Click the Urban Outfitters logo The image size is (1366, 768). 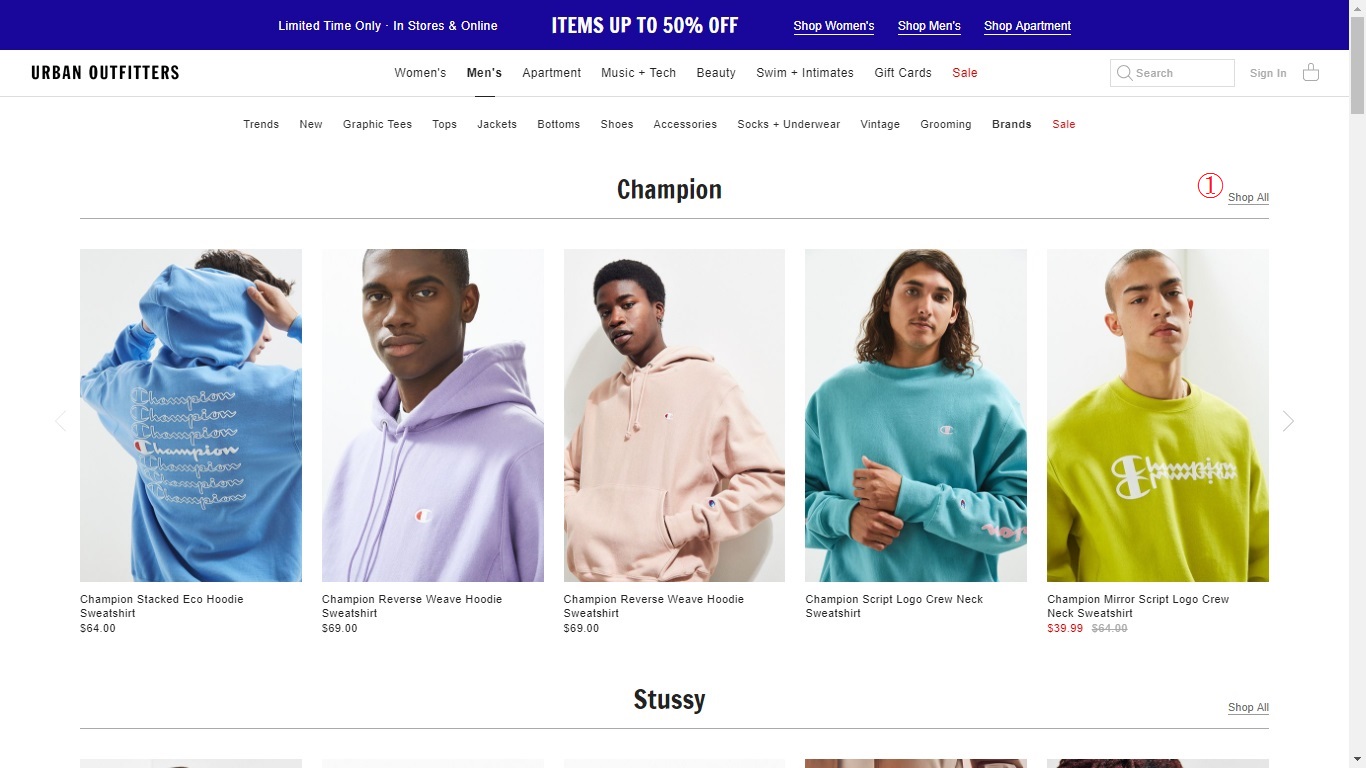105,73
